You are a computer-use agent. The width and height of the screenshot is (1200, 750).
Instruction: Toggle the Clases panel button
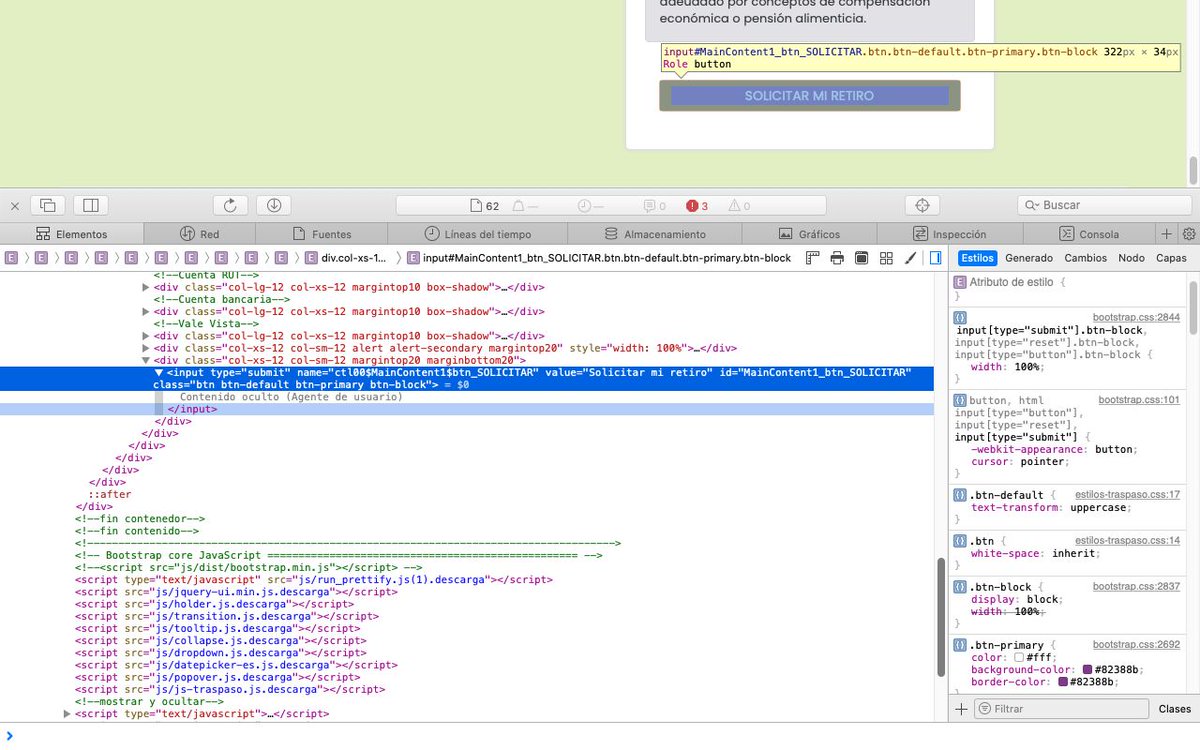point(1174,709)
